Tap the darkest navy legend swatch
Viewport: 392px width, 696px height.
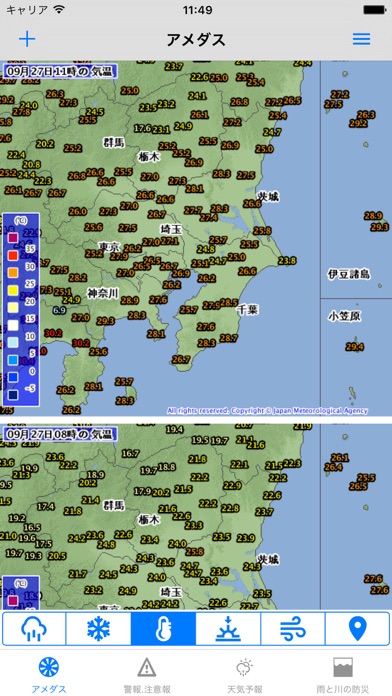(13, 395)
